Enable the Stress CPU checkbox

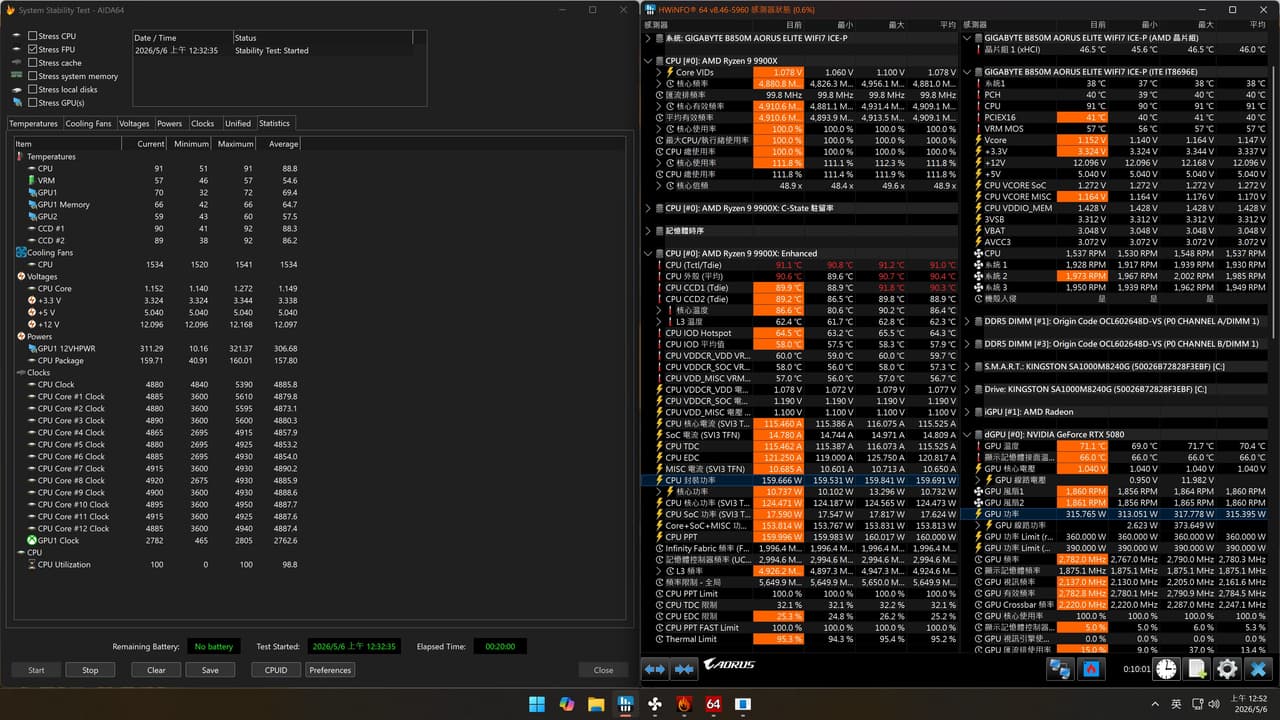point(33,36)
